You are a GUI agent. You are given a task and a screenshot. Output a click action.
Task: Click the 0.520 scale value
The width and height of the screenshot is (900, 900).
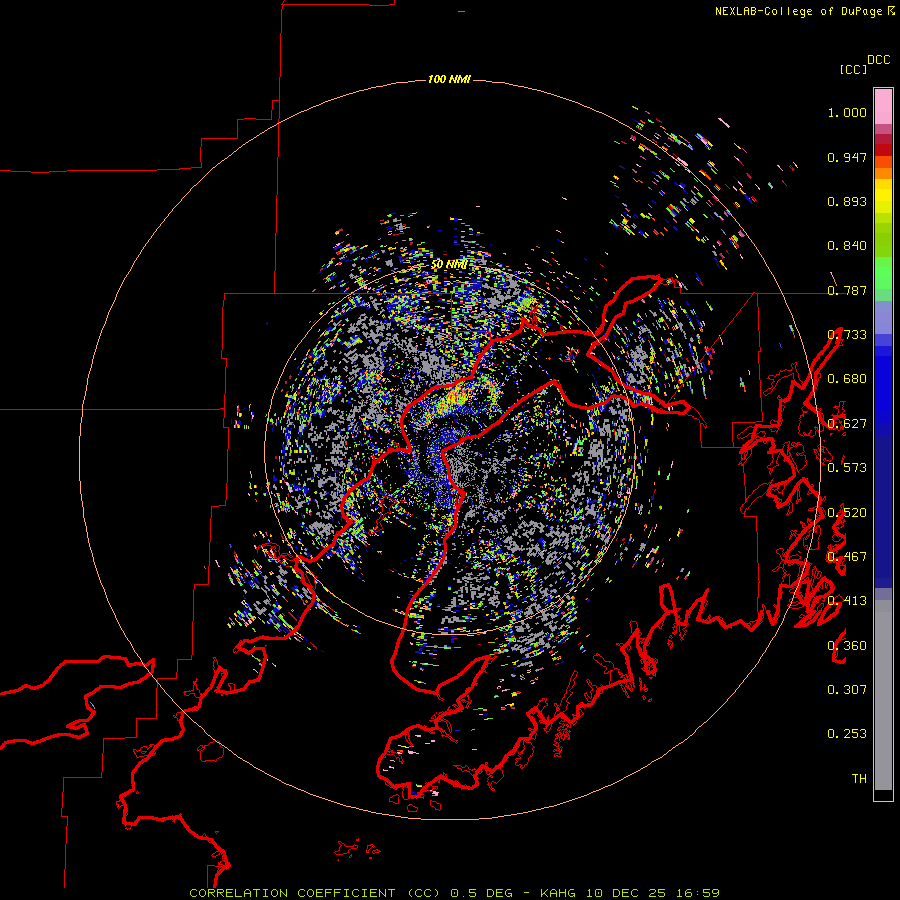click(847, 513)
